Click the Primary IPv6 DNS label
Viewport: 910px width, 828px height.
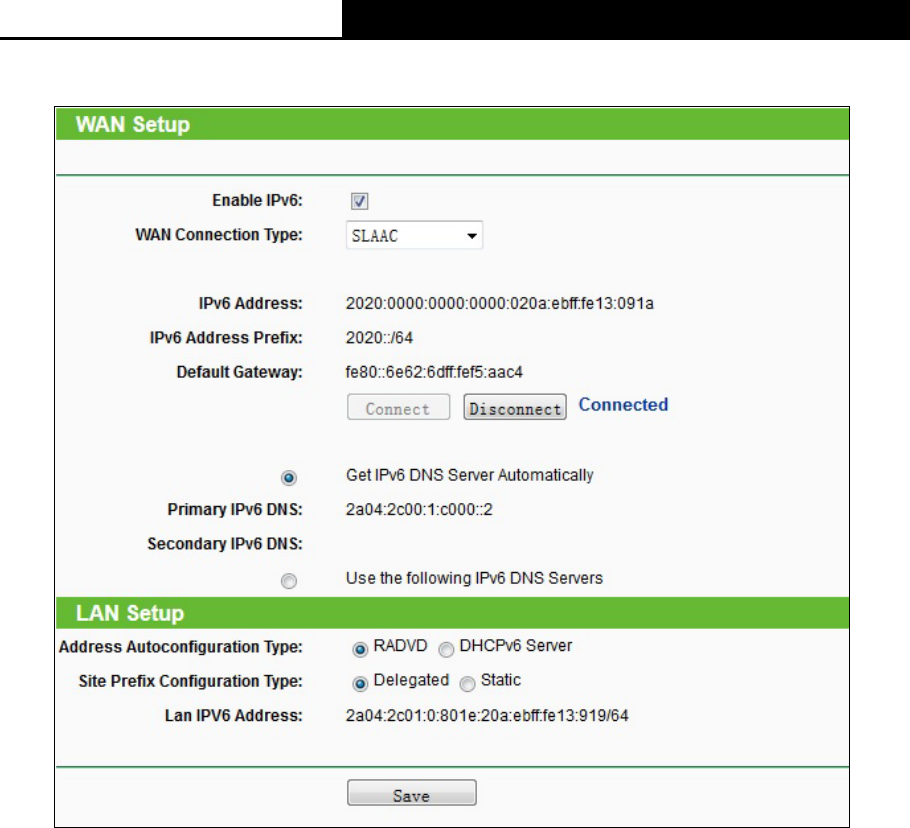tap(235, 509)
